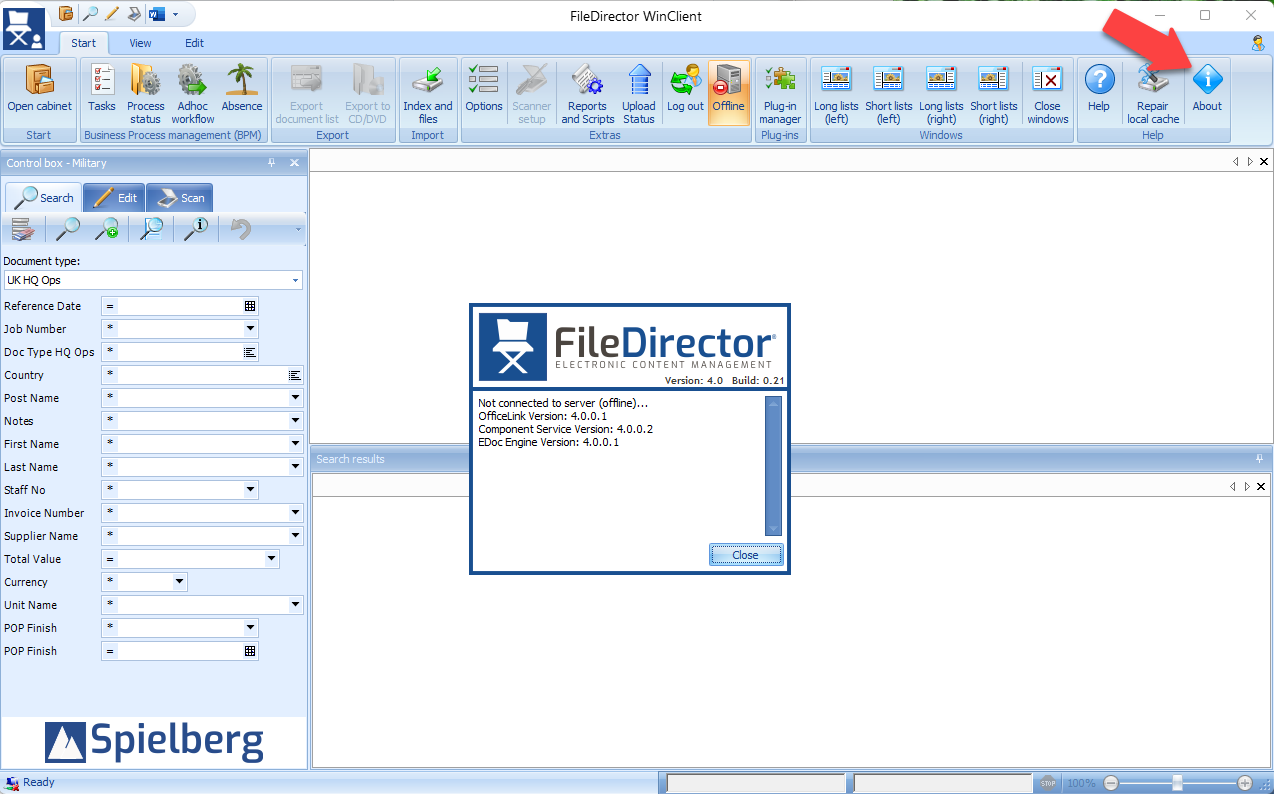Click the magnifier with info icon
1274x794 pixels.
coord(195,229)
